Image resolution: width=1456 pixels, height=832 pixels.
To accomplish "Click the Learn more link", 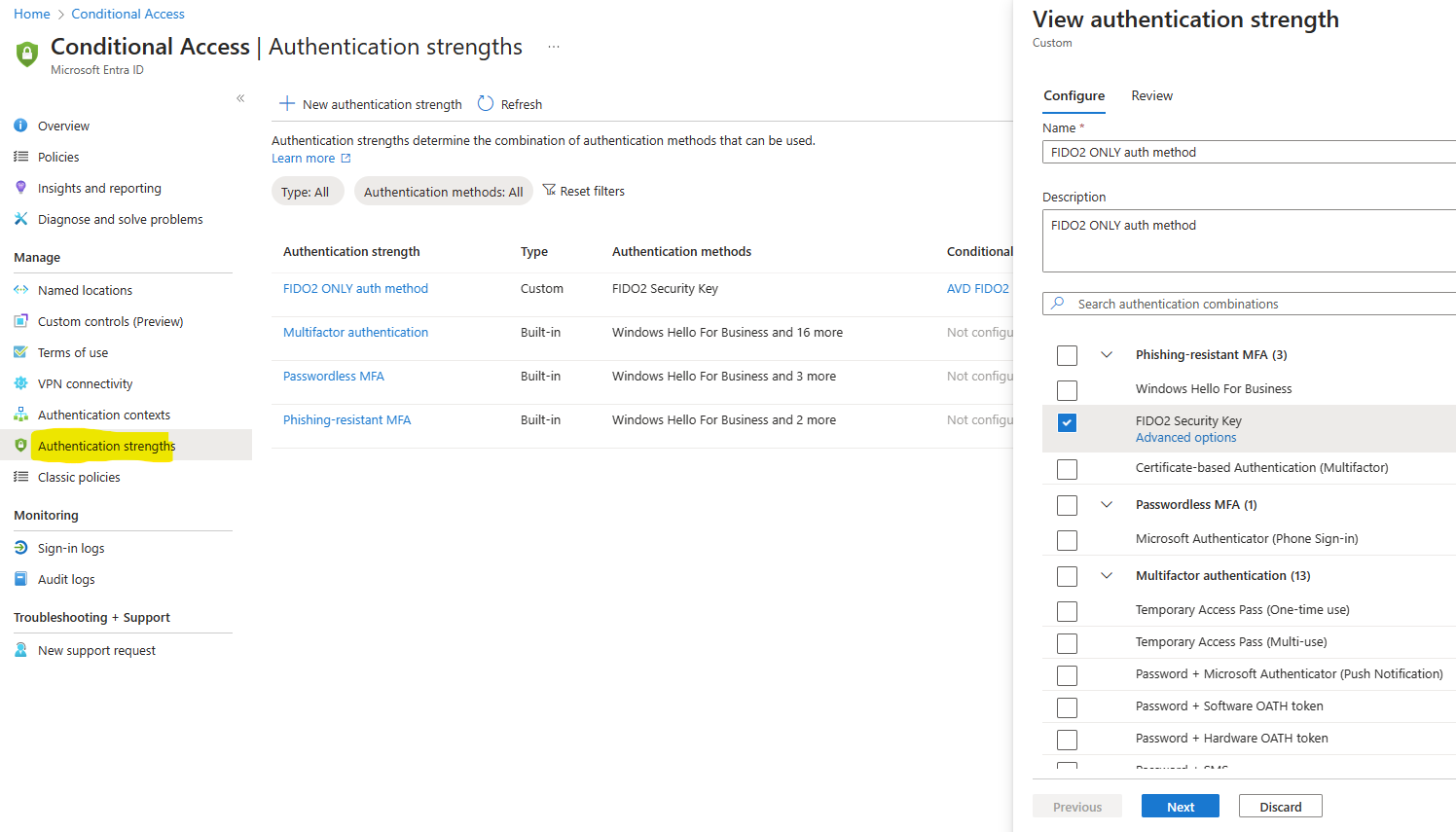I will pos(303,159).
